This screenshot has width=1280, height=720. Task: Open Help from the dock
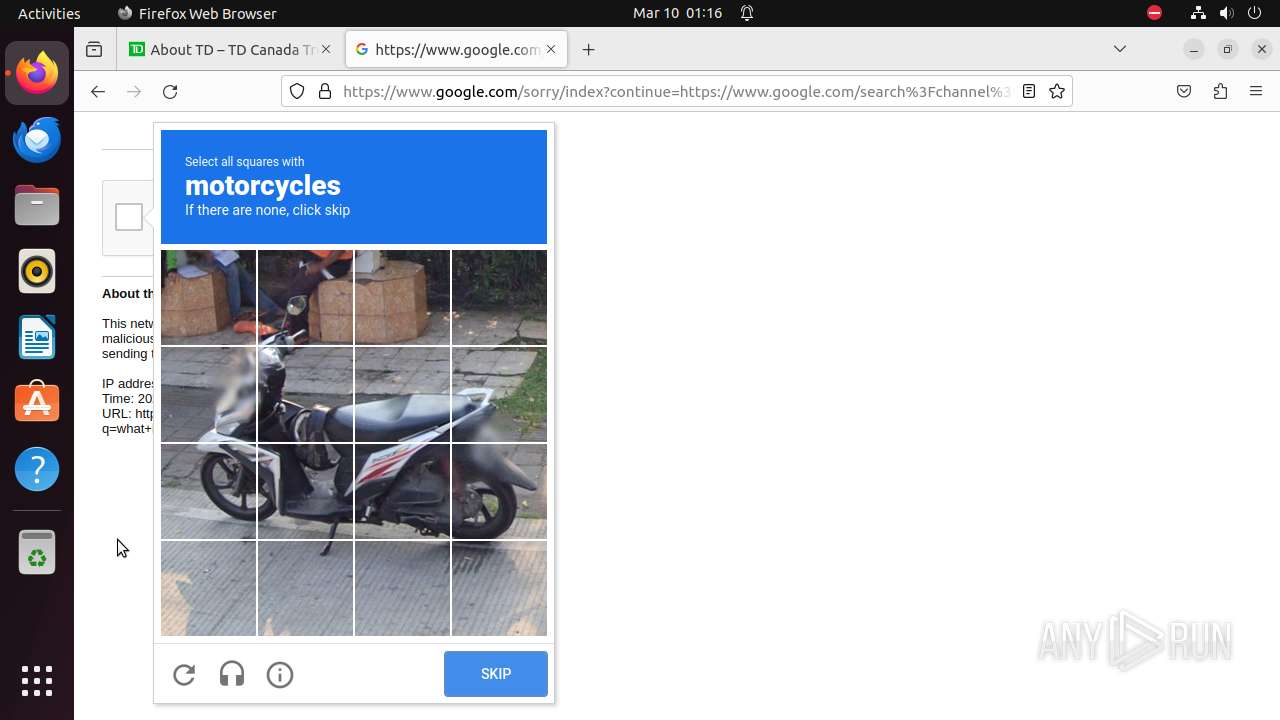coord(37,469)
